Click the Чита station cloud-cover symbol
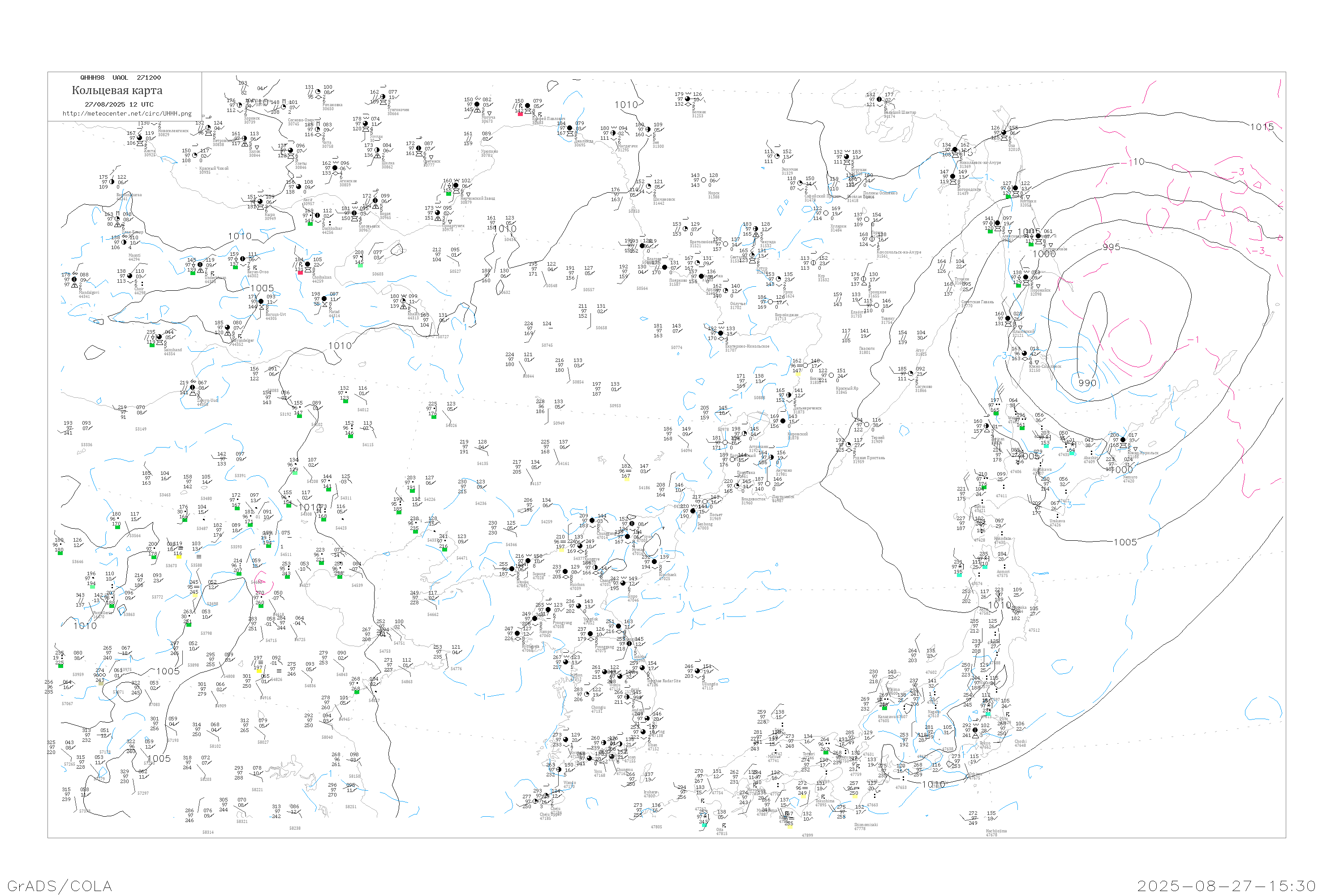 [318, 130]
